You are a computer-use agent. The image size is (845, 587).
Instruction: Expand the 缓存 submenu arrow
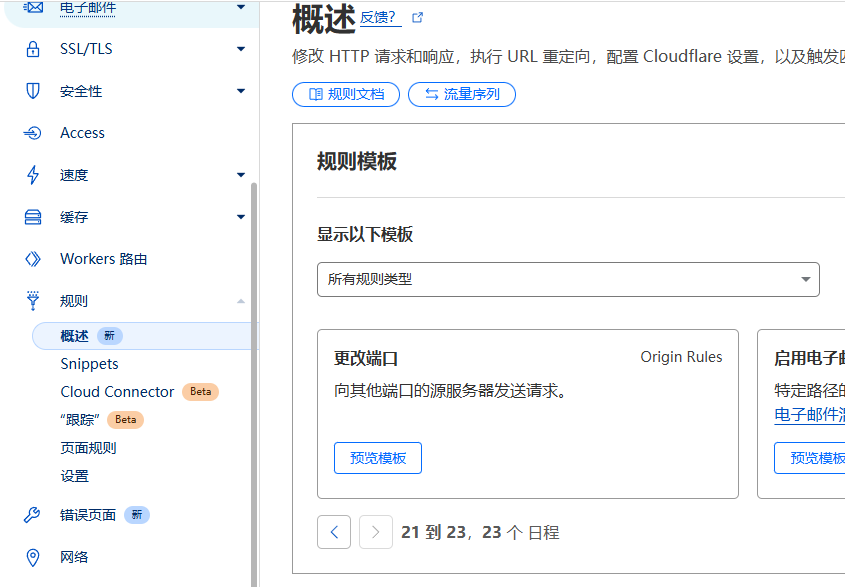241,217
